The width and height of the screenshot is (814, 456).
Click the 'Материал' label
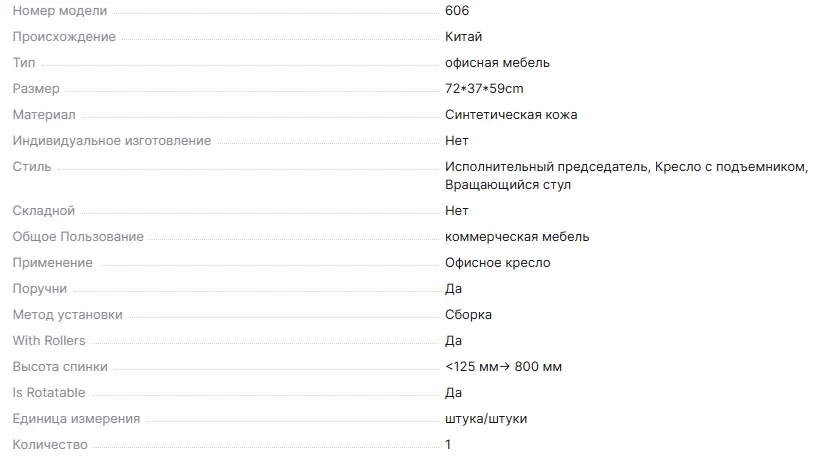44,115
